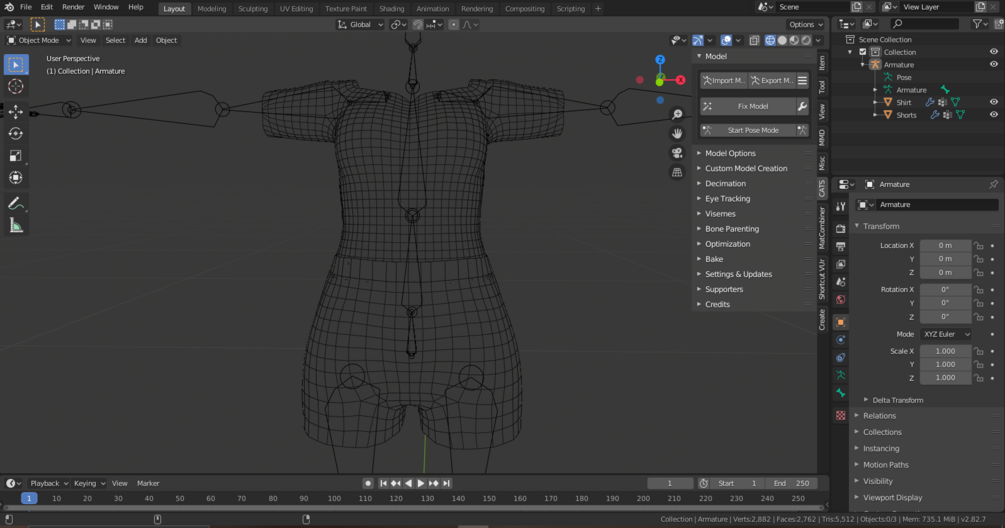Click the zoom magnifier viewport icon
The image size is (1005, 528).
(677, 114)
